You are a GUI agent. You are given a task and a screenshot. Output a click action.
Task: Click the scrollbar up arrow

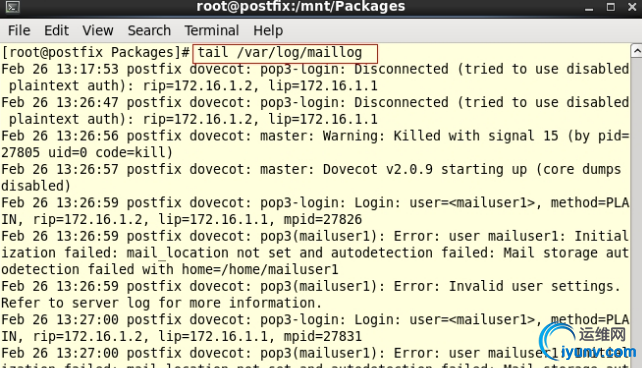click(x=636, y=51)
